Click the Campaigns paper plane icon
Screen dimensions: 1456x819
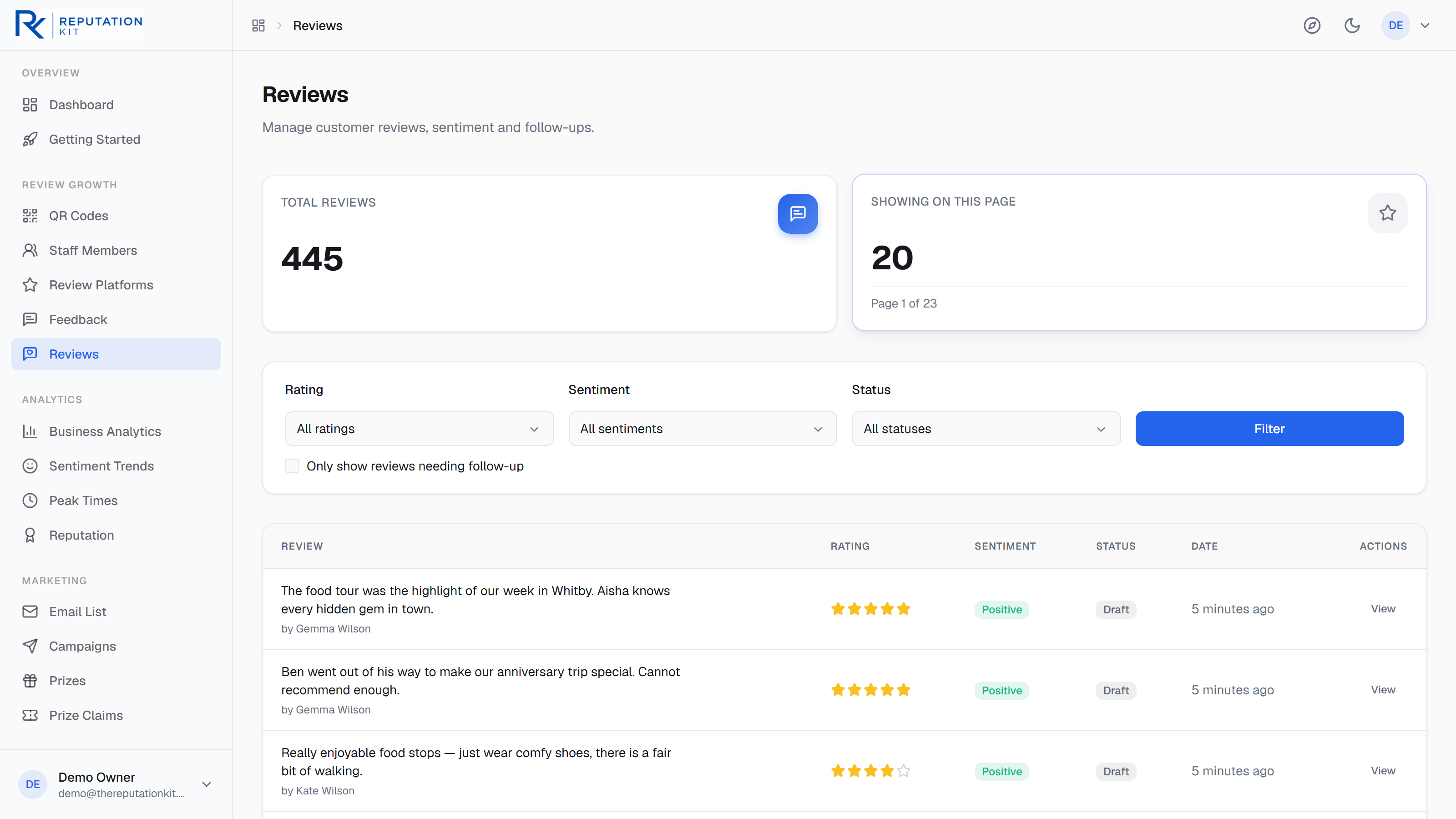(30, 646)
